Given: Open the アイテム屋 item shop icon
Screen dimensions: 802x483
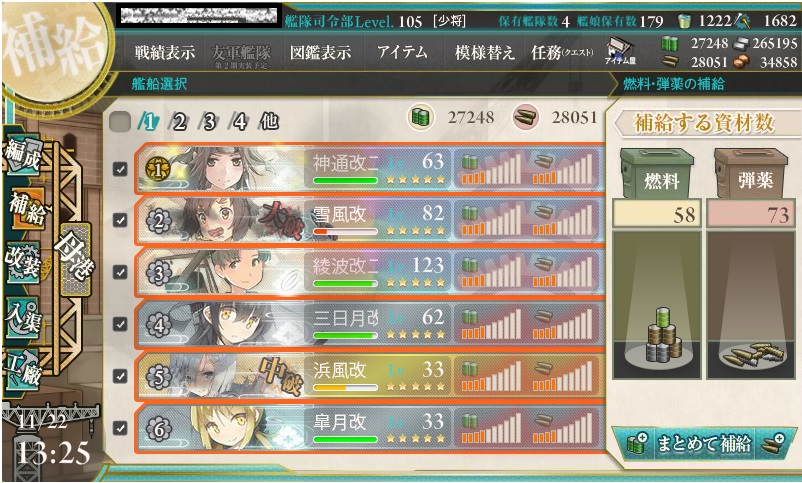Looking at the screenshot, I should point(620,52).
